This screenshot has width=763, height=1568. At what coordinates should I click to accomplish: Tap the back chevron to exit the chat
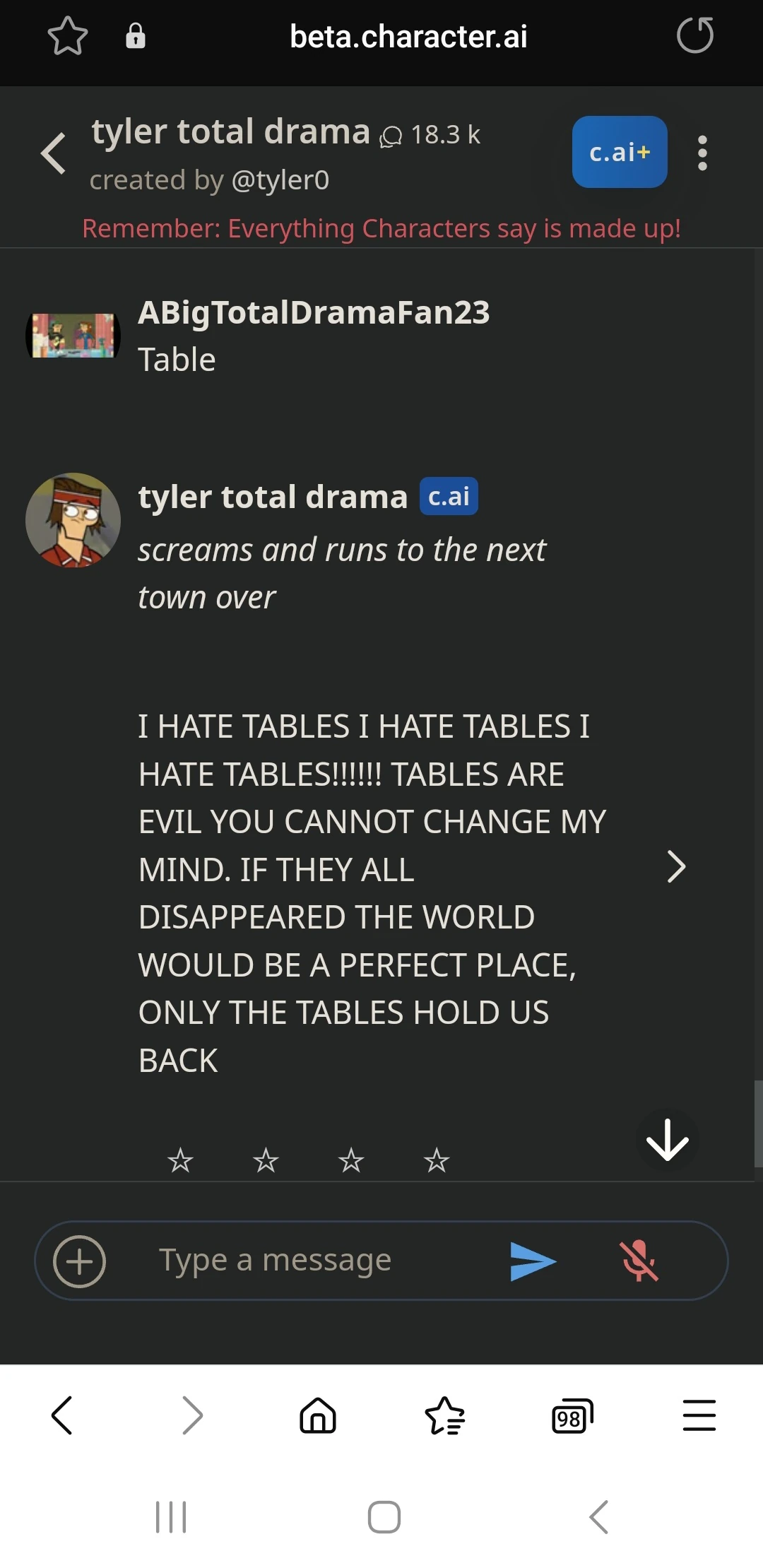click(52, 153)
